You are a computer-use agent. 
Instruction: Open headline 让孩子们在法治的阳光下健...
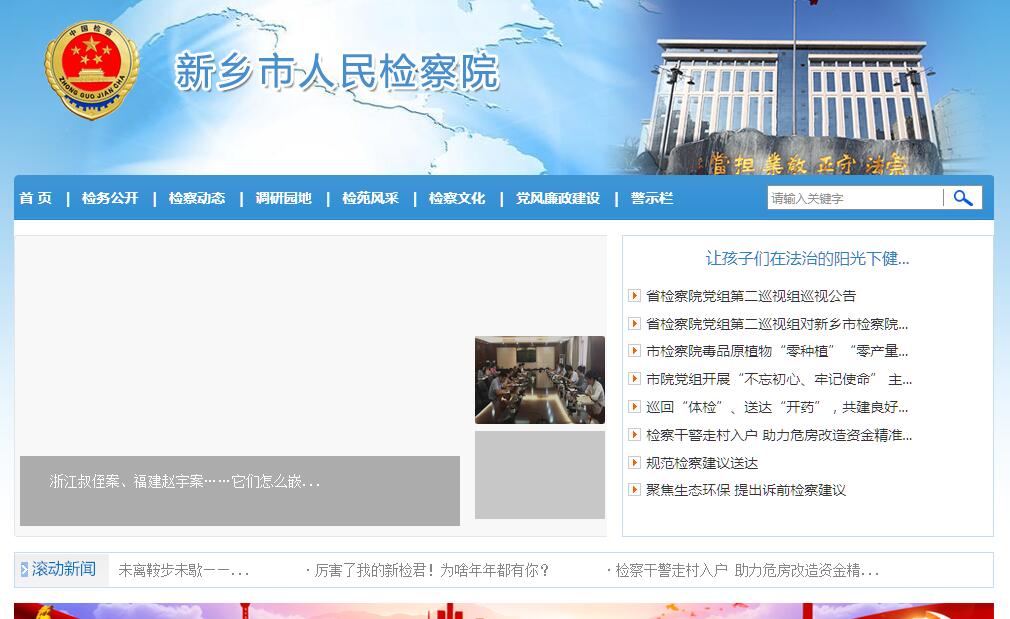[x=807, y=258]
